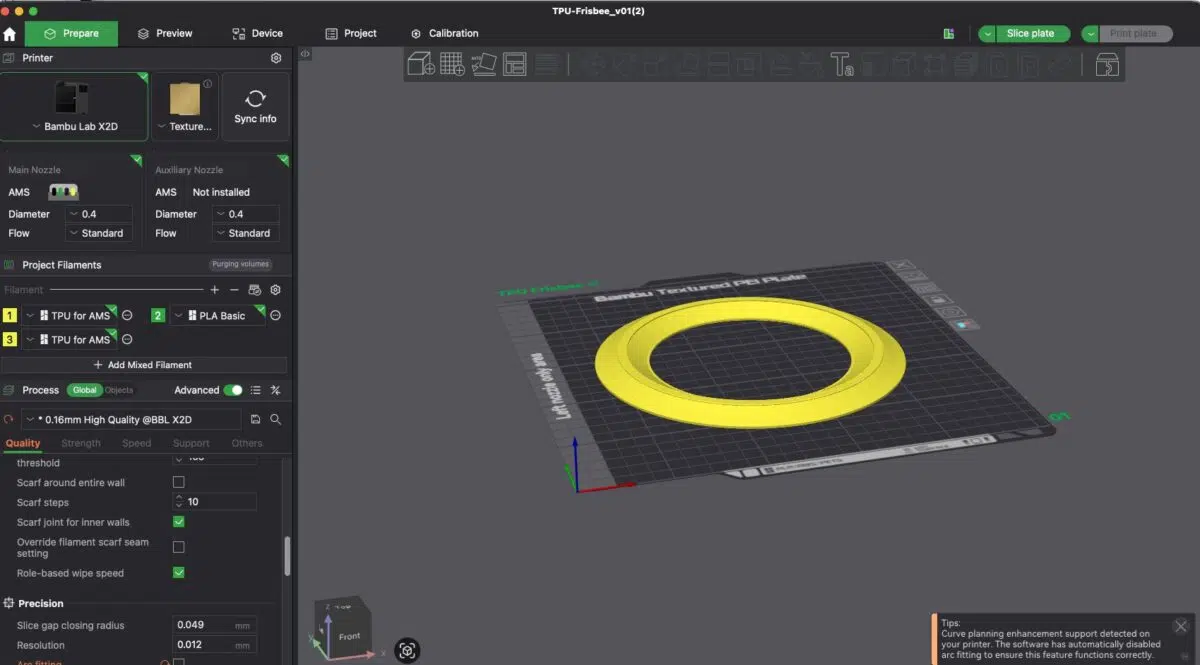Click the green icon left of Slice plate
The height and width of the screenshot is (665, 1200).
tap(949, 34)
